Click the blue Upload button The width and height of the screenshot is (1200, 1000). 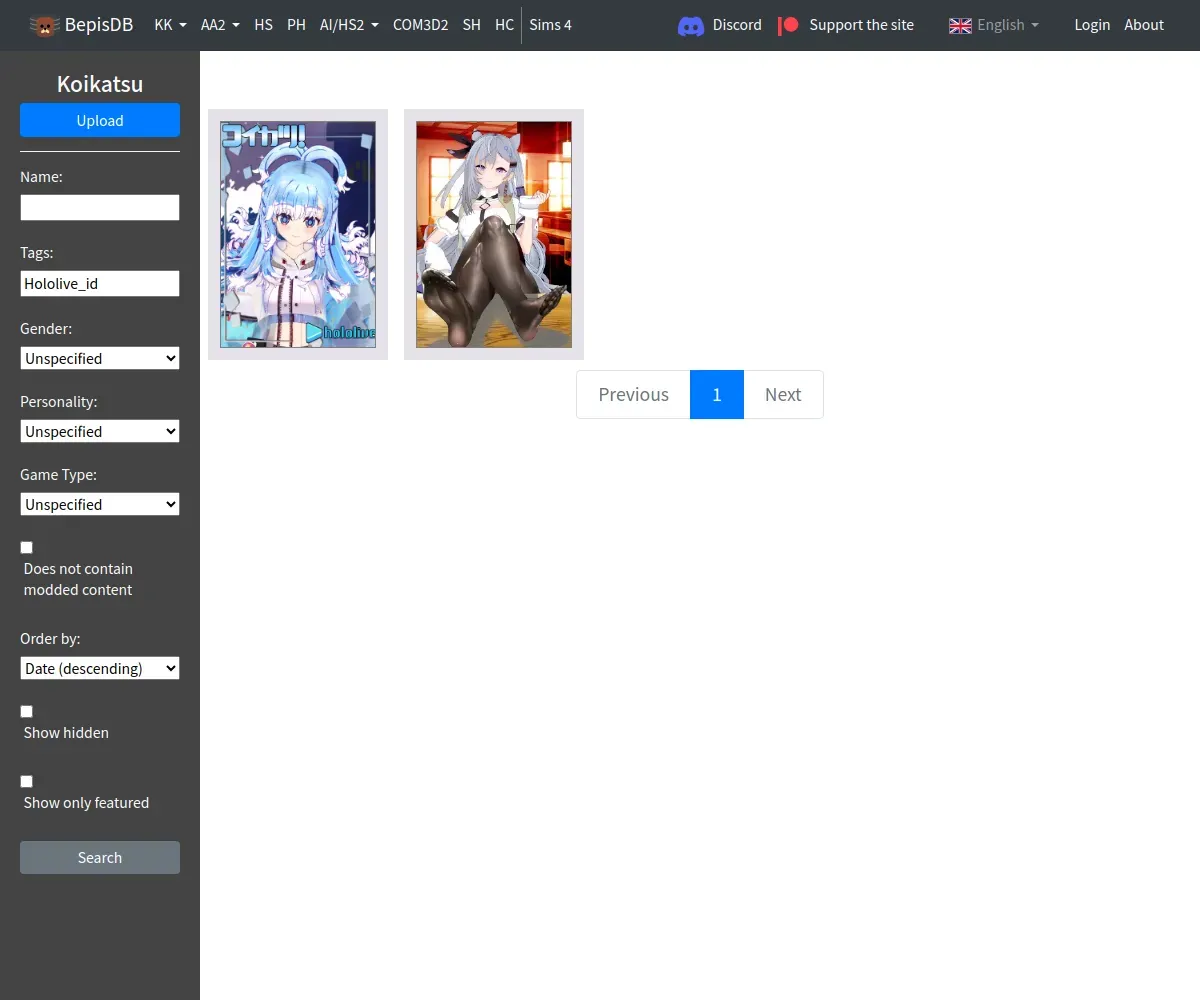coord(100,120)
